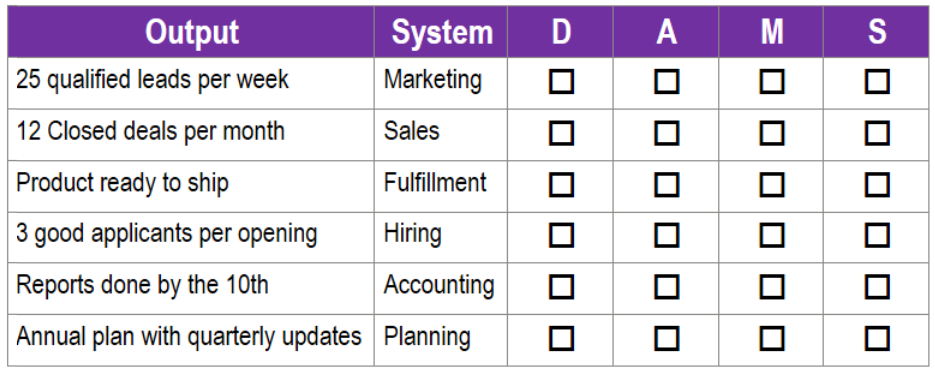
Task: Click the S column header
Action: 876,32
